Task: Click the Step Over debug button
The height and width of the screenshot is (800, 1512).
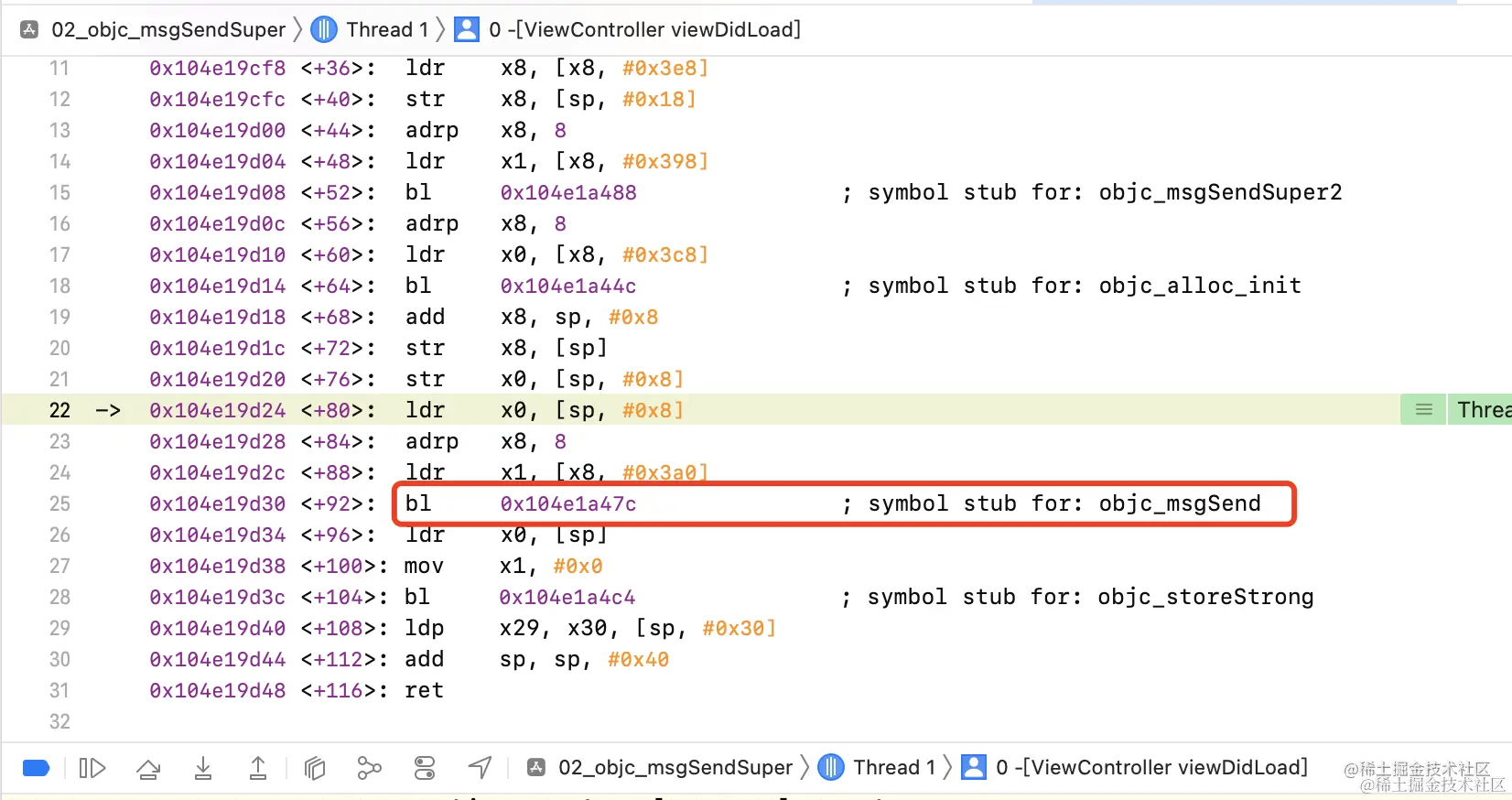Action: (x=148, y=768)
